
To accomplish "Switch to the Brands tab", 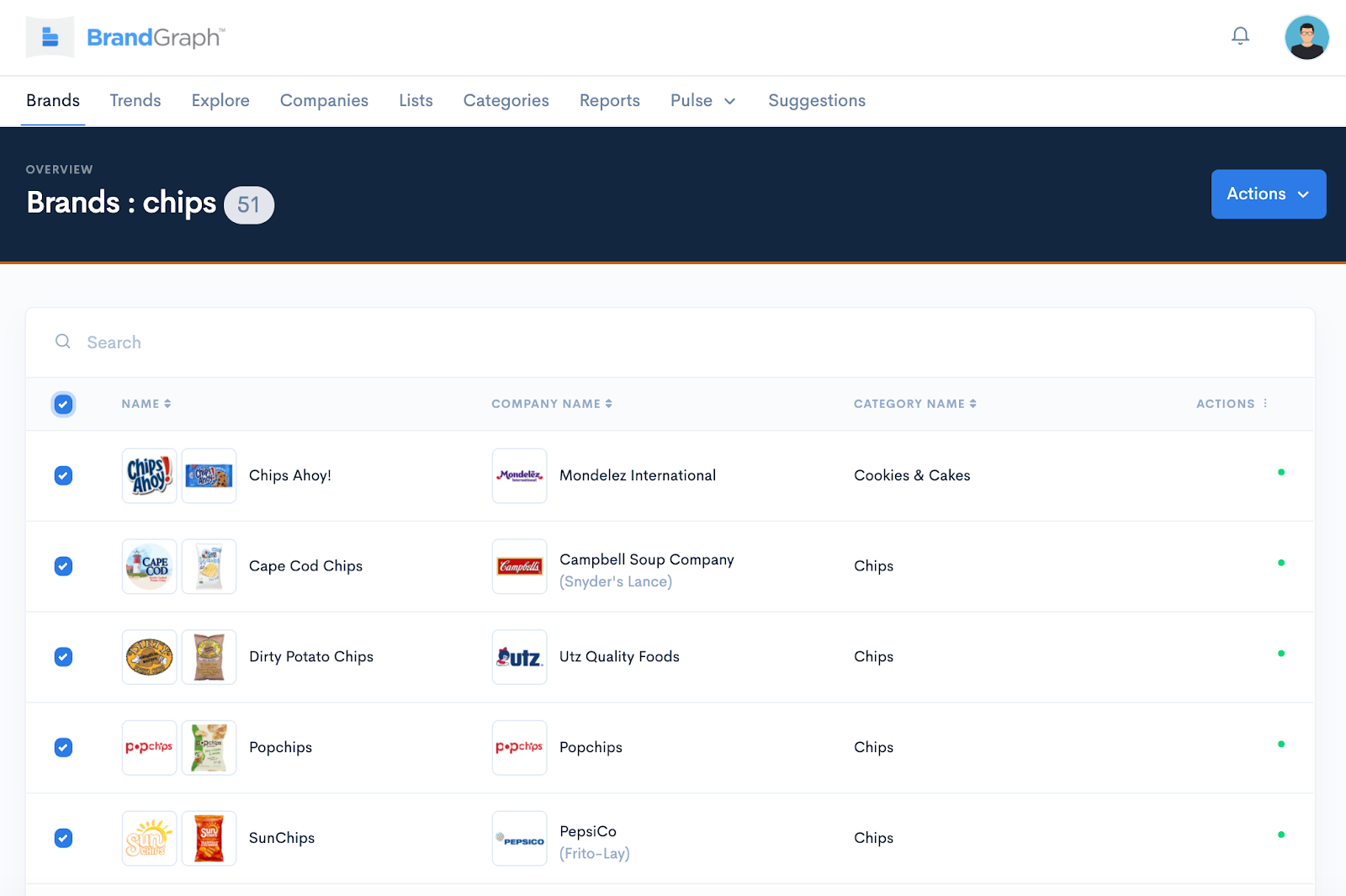I will (53, 101).
